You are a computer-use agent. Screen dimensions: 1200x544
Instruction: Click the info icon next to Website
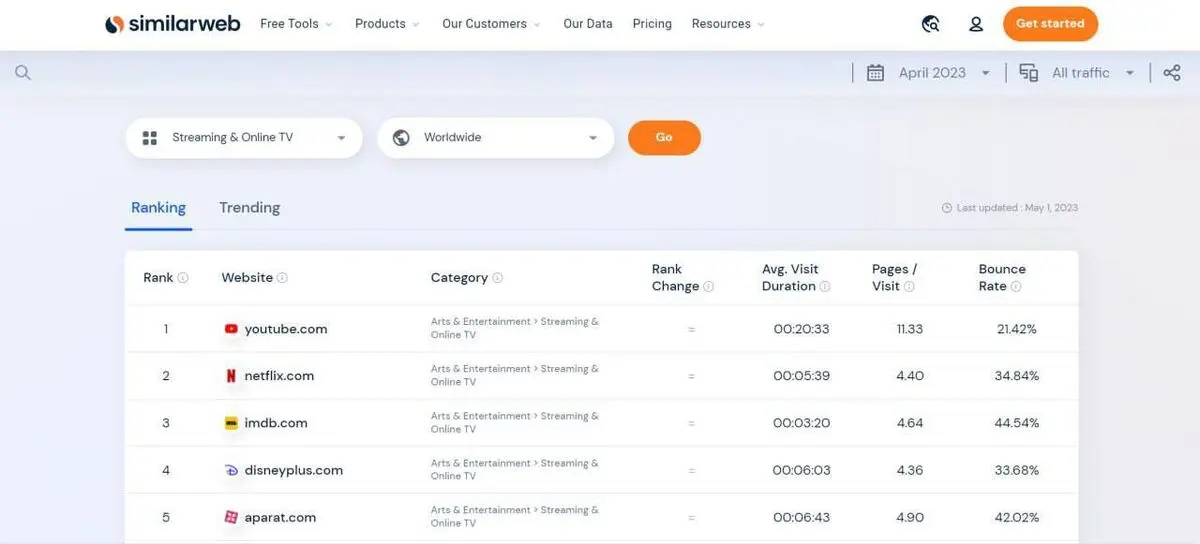click(282, 278)
